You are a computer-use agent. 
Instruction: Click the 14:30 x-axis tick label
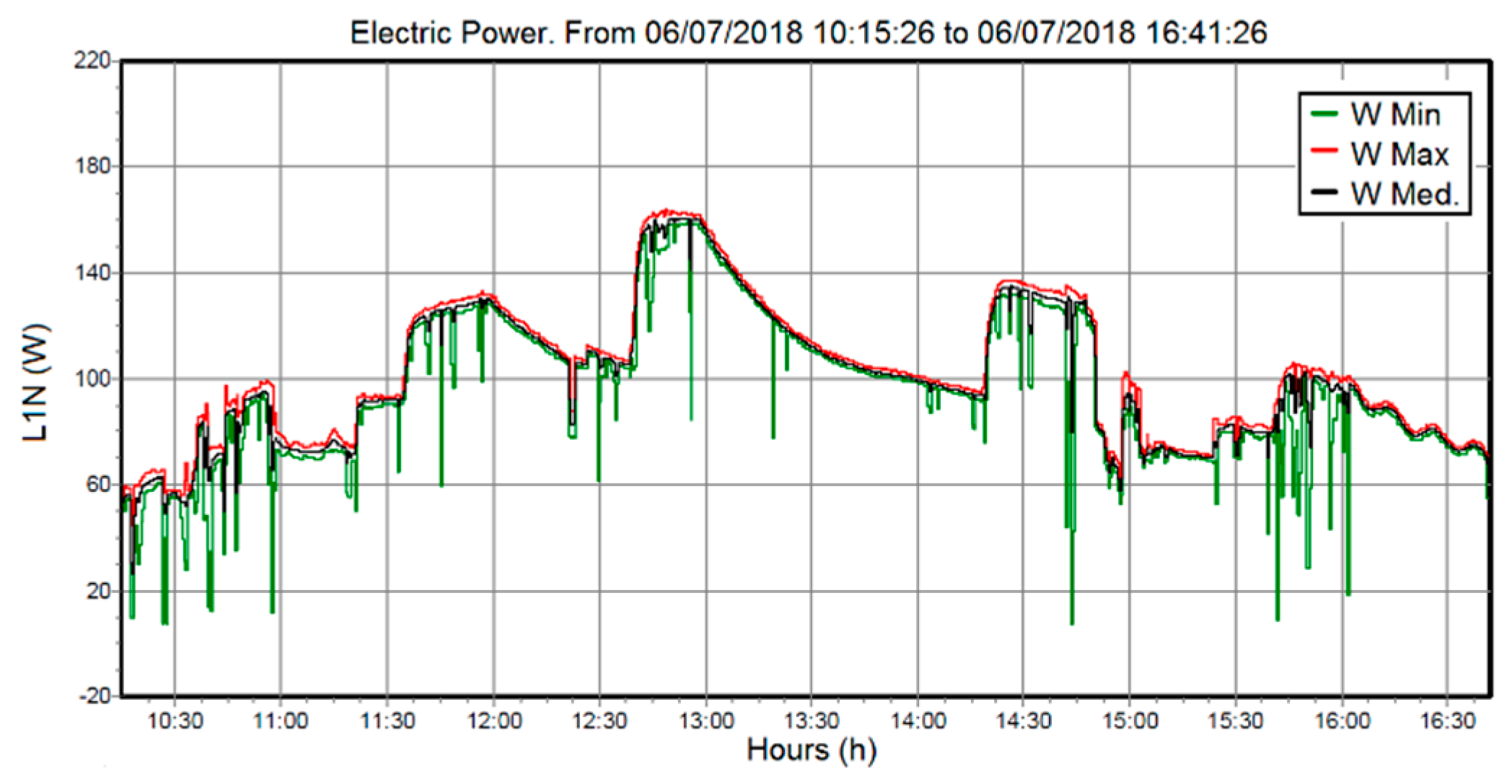pyautogui.click(x=1023, y=721)
